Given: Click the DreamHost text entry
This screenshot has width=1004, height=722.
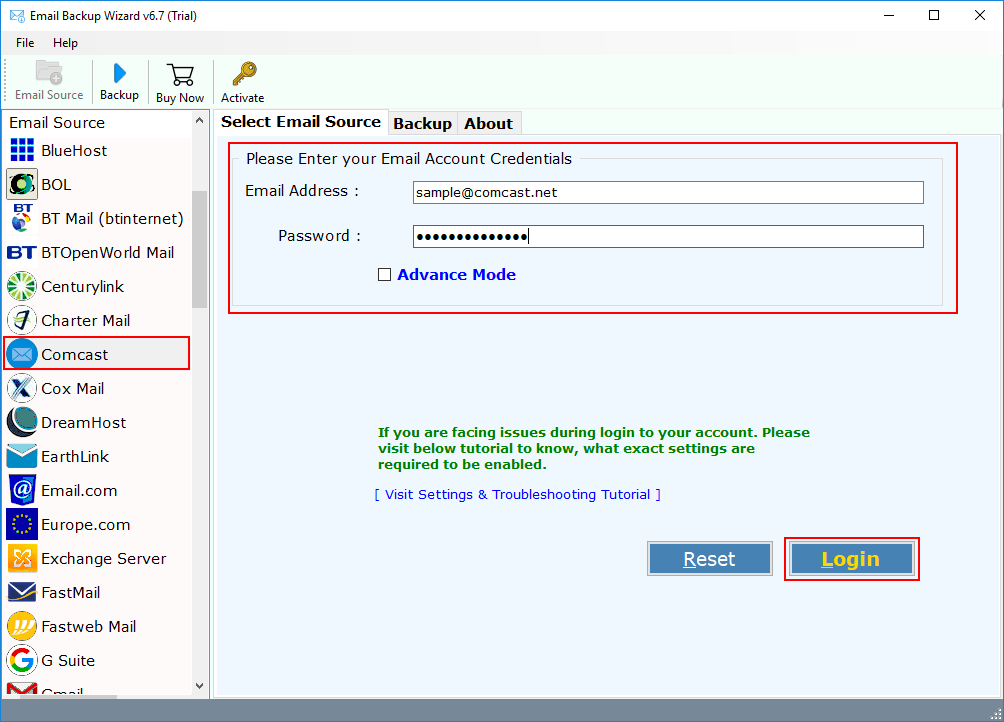Looking at the screenshot, I should pos(83,422).
